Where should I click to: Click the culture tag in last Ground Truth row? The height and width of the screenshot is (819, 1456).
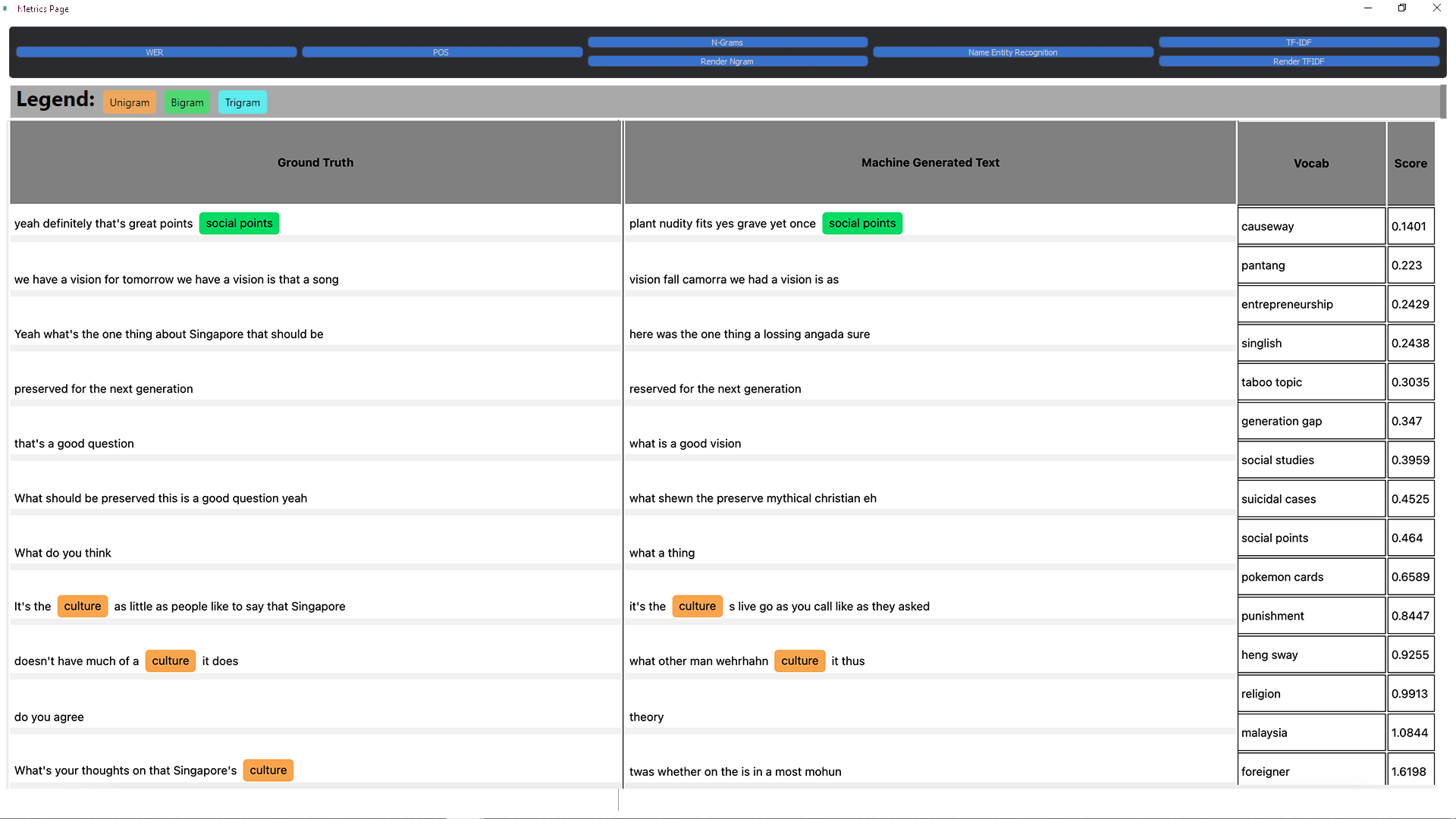pos(268,769)
